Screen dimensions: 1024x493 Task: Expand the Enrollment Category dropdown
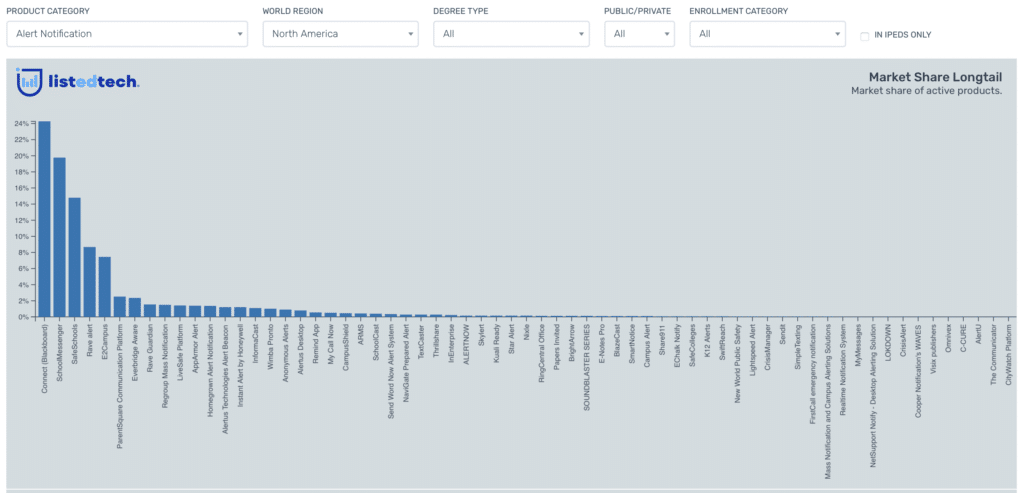point(767,34)
